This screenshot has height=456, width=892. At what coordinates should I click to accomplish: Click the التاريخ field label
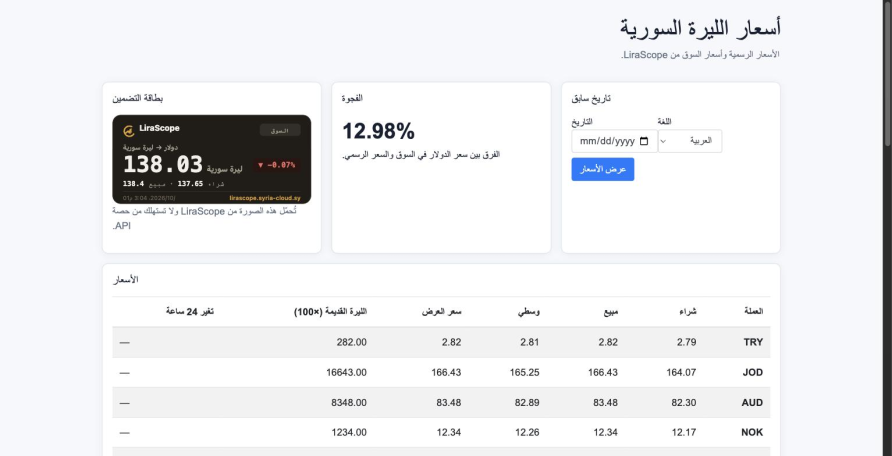582,122
